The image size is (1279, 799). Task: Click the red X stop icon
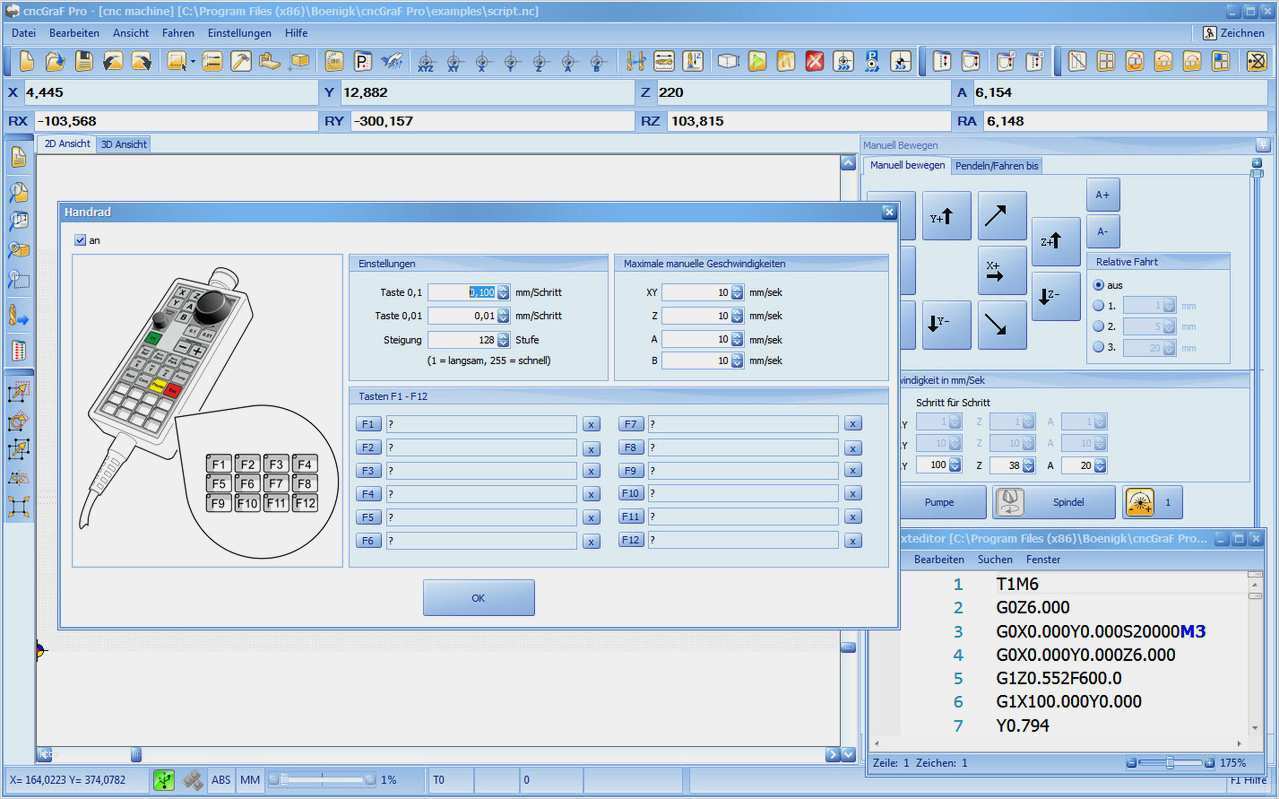pos(815,61)
